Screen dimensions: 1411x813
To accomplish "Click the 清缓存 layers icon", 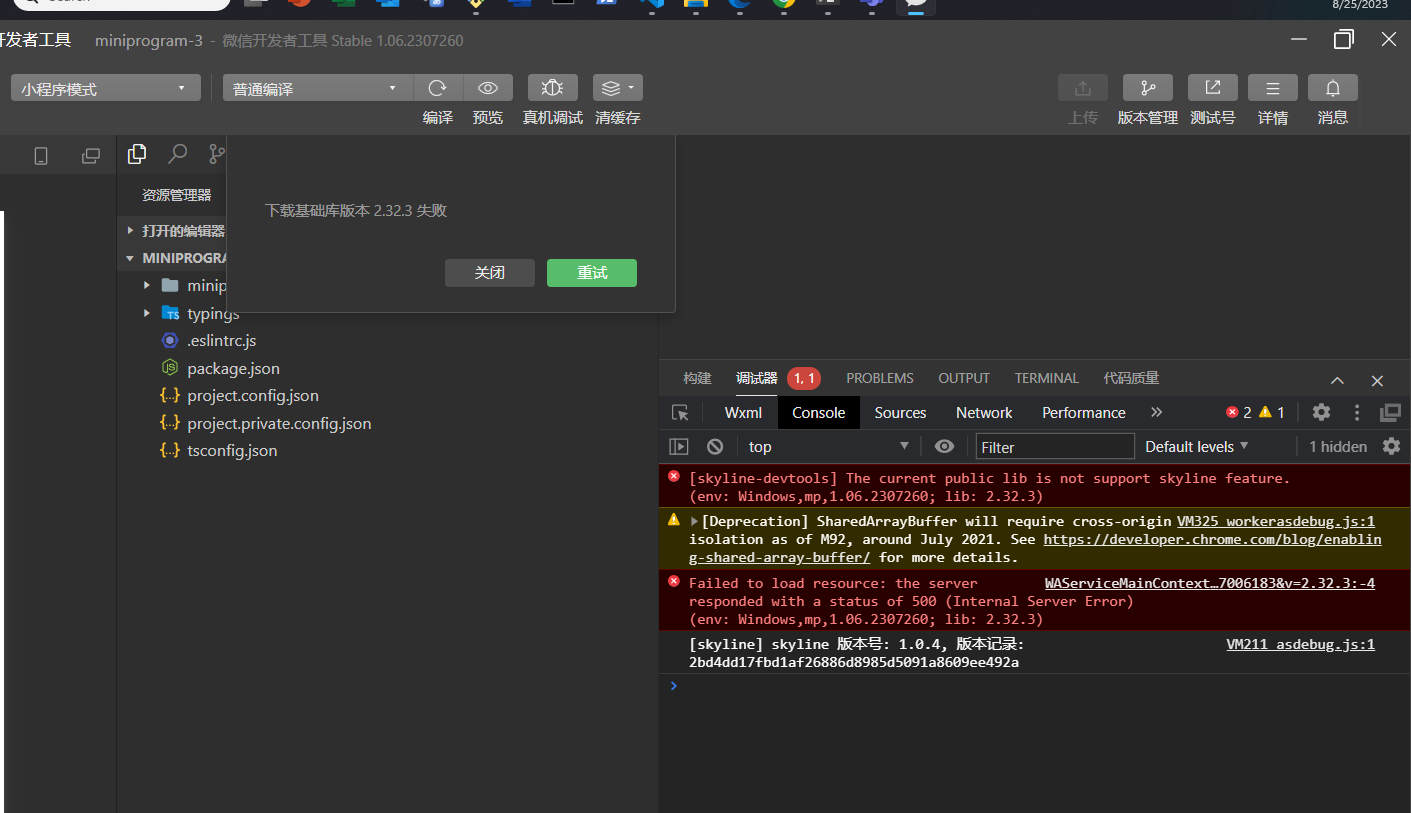I will click(611, 88).
